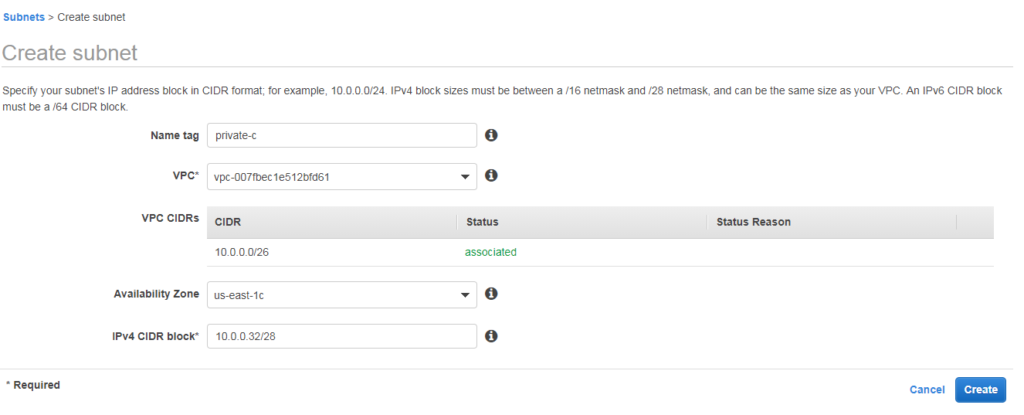The width and height of the screenshot is (1024, 415).
Task: Click the Availability Zone field label
Action: pyautogui.click(x=156, y=294)
